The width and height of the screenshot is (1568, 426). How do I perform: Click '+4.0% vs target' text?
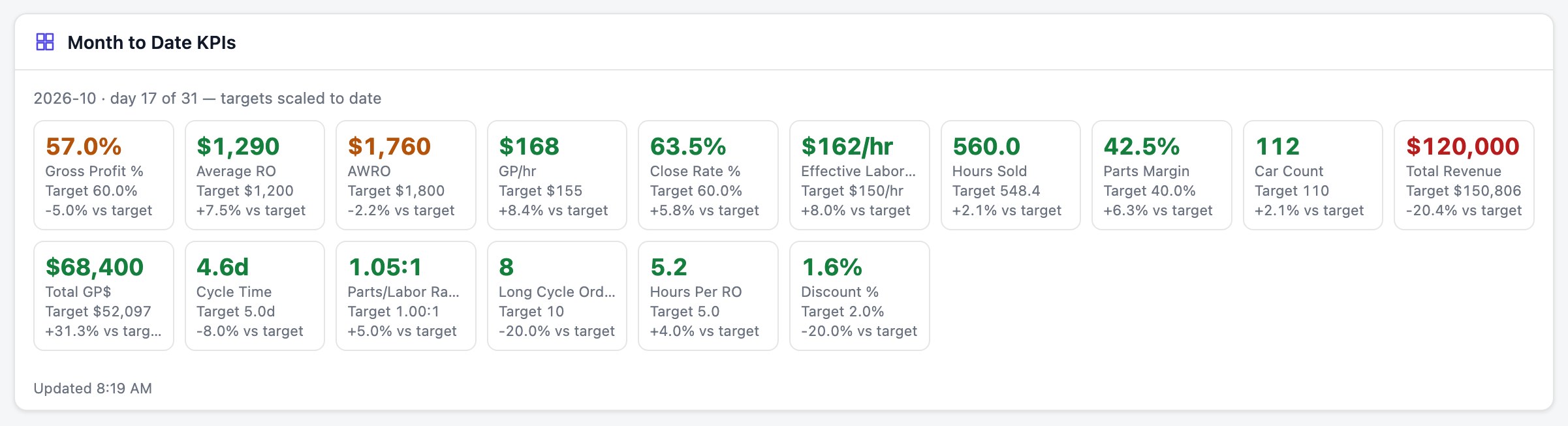click(x=704, y=331)
